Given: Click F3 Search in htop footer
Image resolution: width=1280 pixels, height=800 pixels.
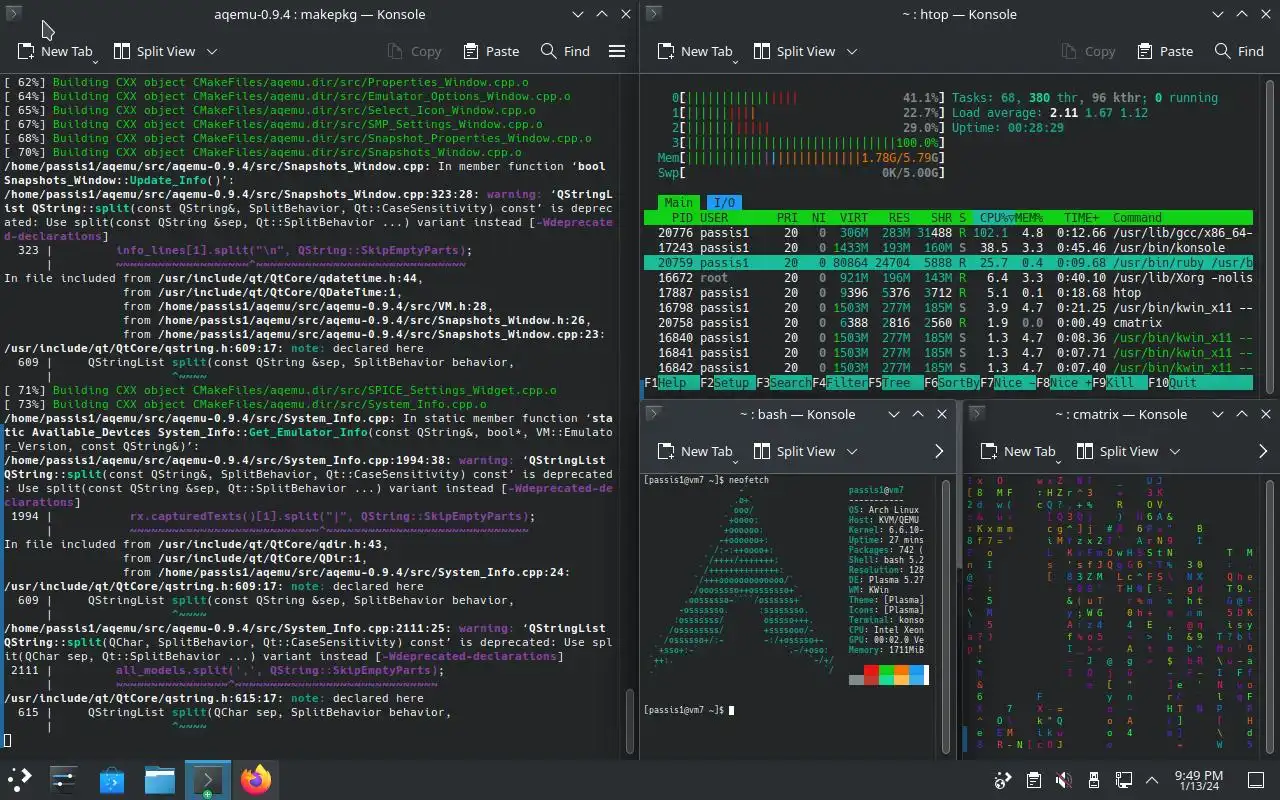Looking at the screenshot, I should pyautogui.click(x=783, y=383).
